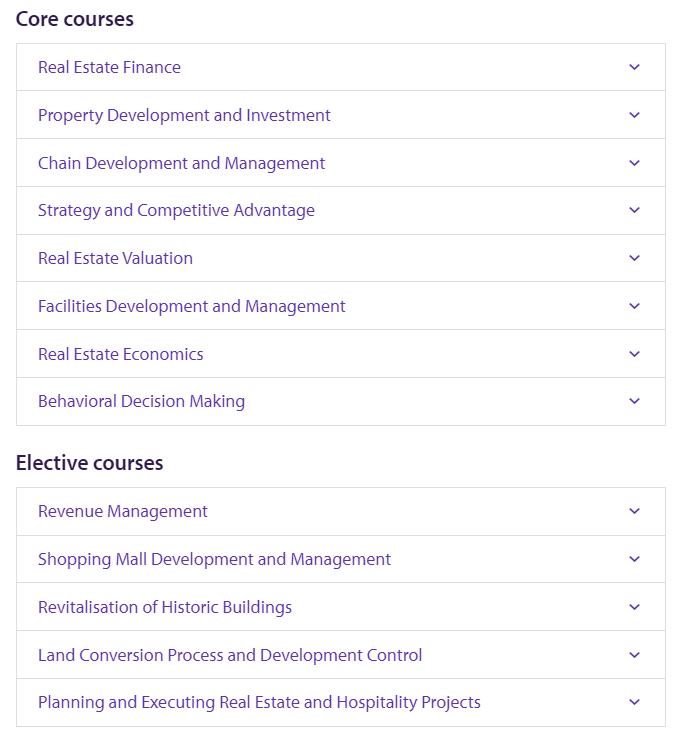This screenshot has width=686, height=739.
Task: Expand the Revenue Management course row
Action: (x=341, y=511)
